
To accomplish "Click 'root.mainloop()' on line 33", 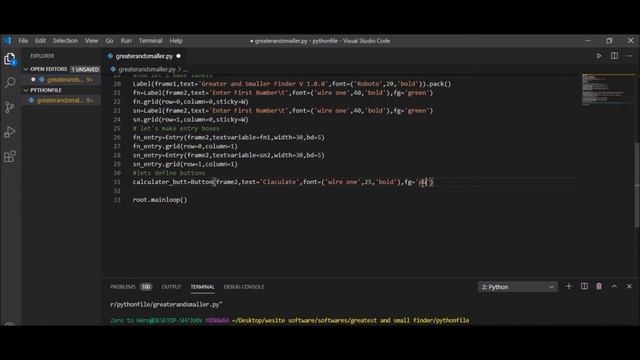I will (x=160, y=200).
